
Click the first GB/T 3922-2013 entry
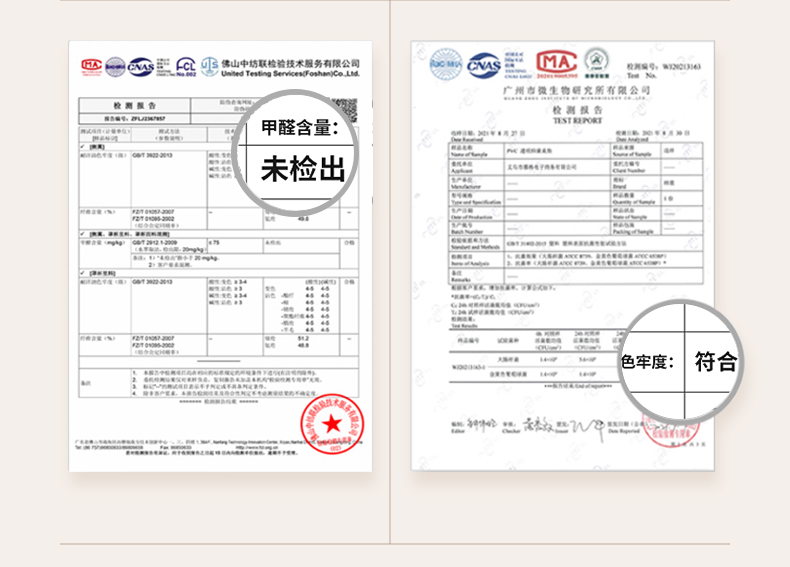[152, 155]
